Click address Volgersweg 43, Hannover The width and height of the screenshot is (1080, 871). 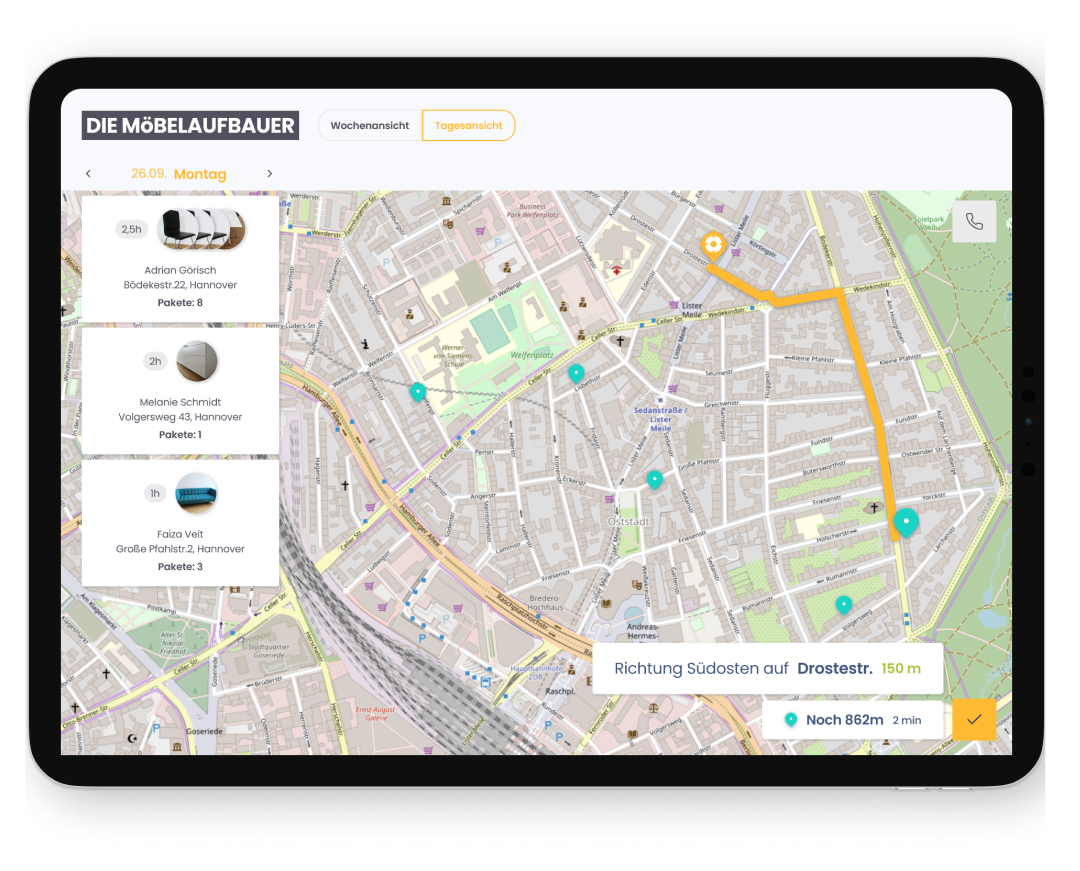point(180,417)
